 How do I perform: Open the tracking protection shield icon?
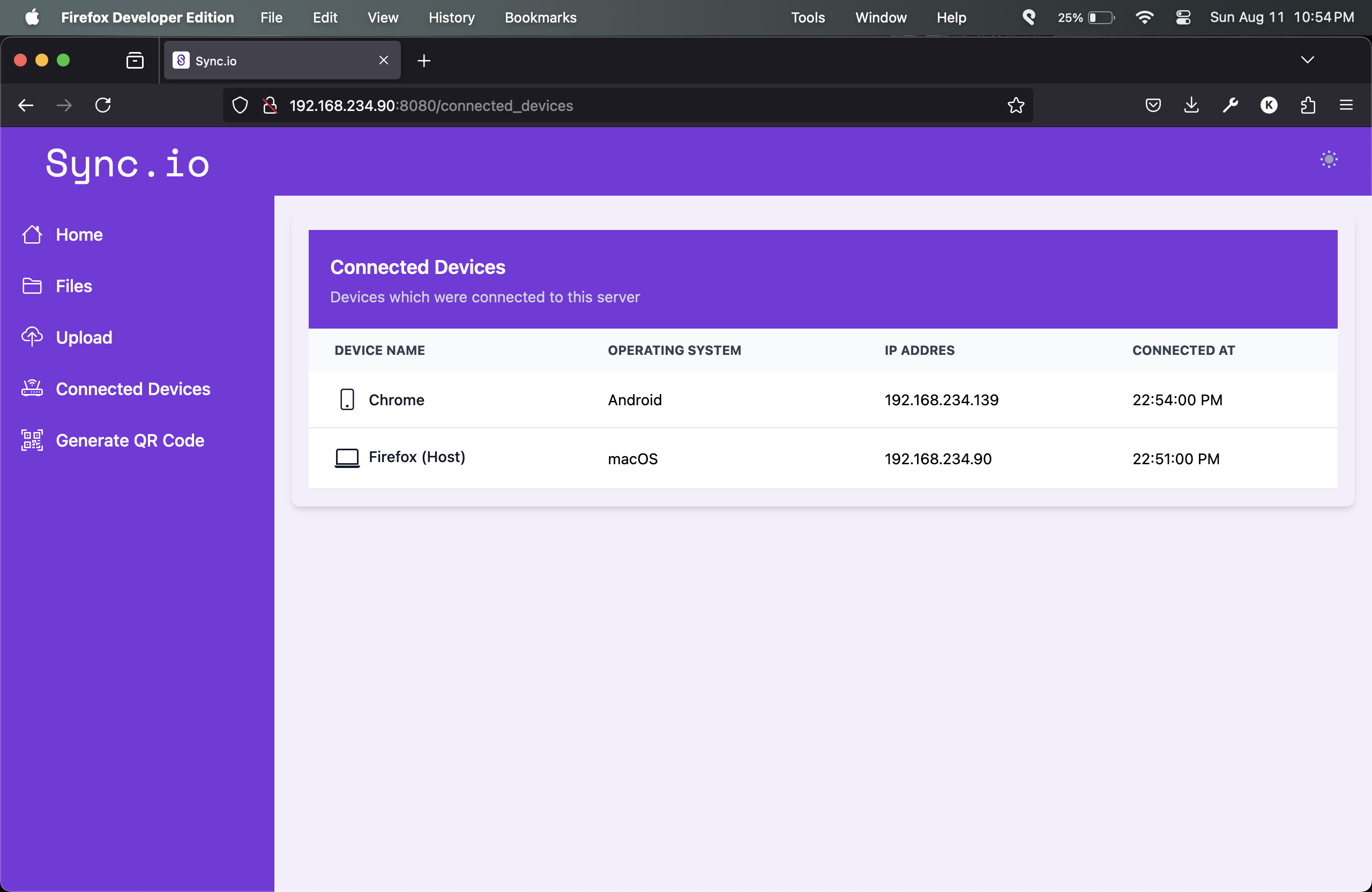point(241,106)
